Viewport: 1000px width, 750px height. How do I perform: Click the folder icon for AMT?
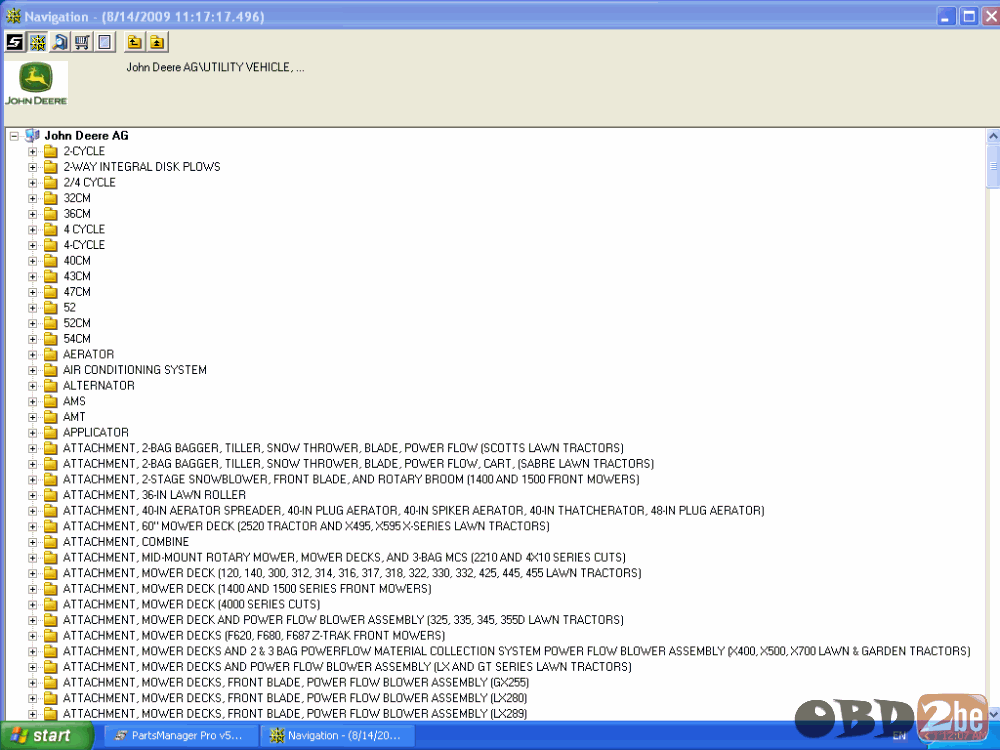pyautogui.click(x=51, y=417)
